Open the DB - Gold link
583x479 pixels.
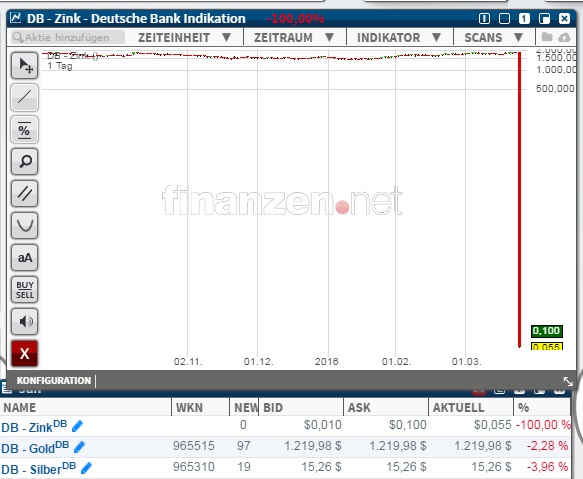point(35,447)
